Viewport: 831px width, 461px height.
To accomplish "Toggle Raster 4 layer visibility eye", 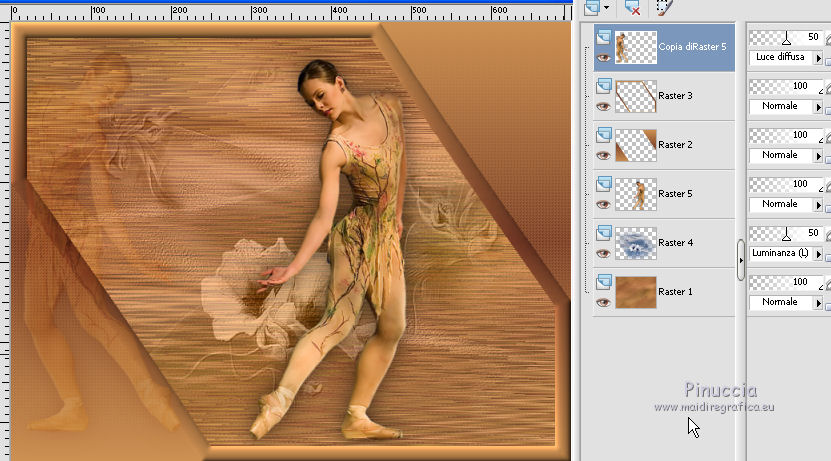I will [603, 254].
